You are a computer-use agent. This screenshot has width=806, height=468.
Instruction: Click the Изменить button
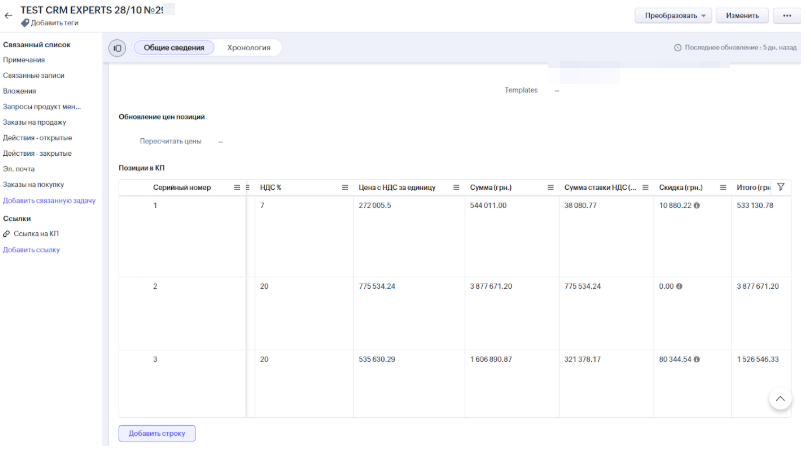tap(742, 15)
